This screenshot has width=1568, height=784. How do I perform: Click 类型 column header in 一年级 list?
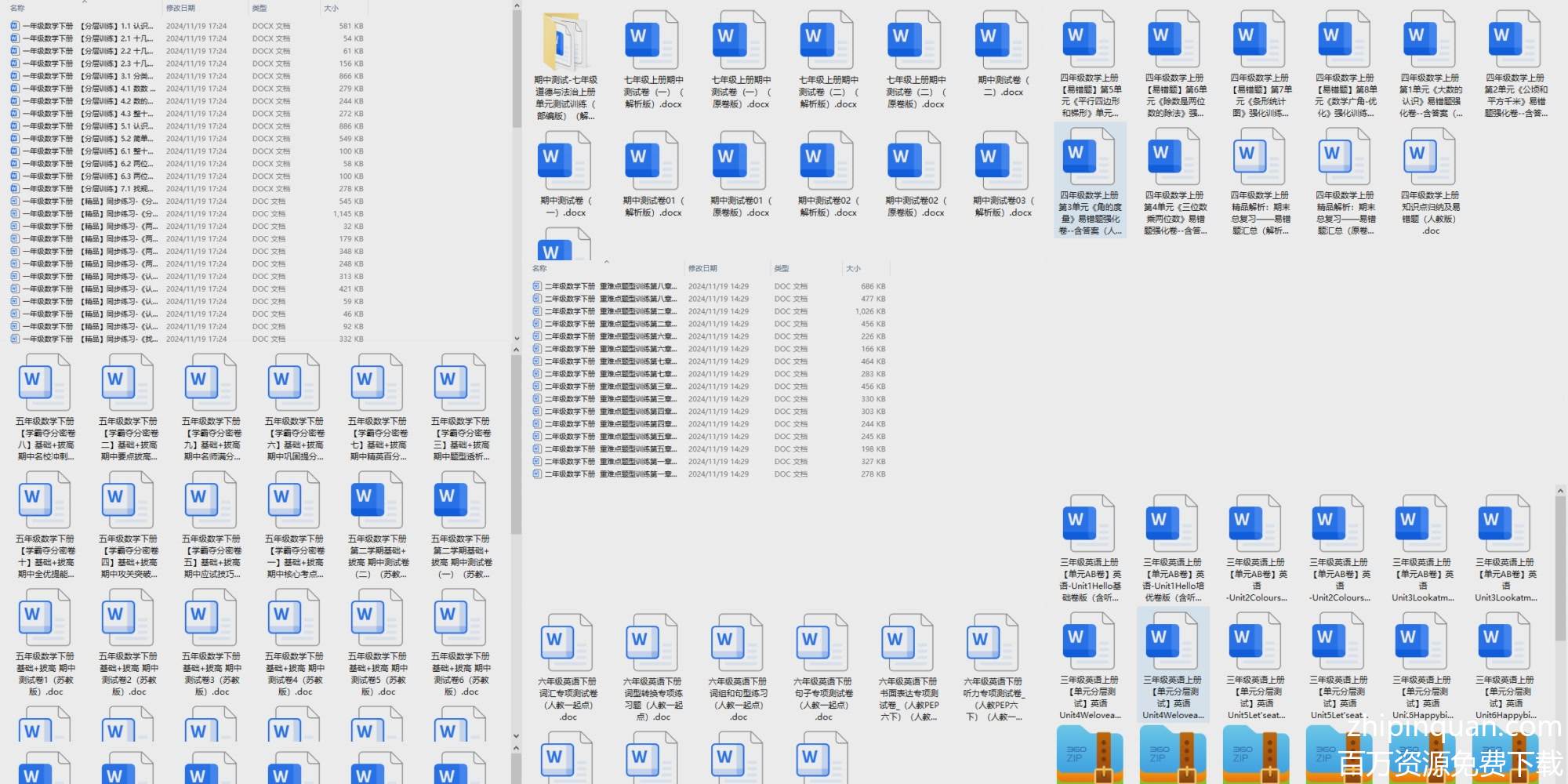[x=260, y=8]
